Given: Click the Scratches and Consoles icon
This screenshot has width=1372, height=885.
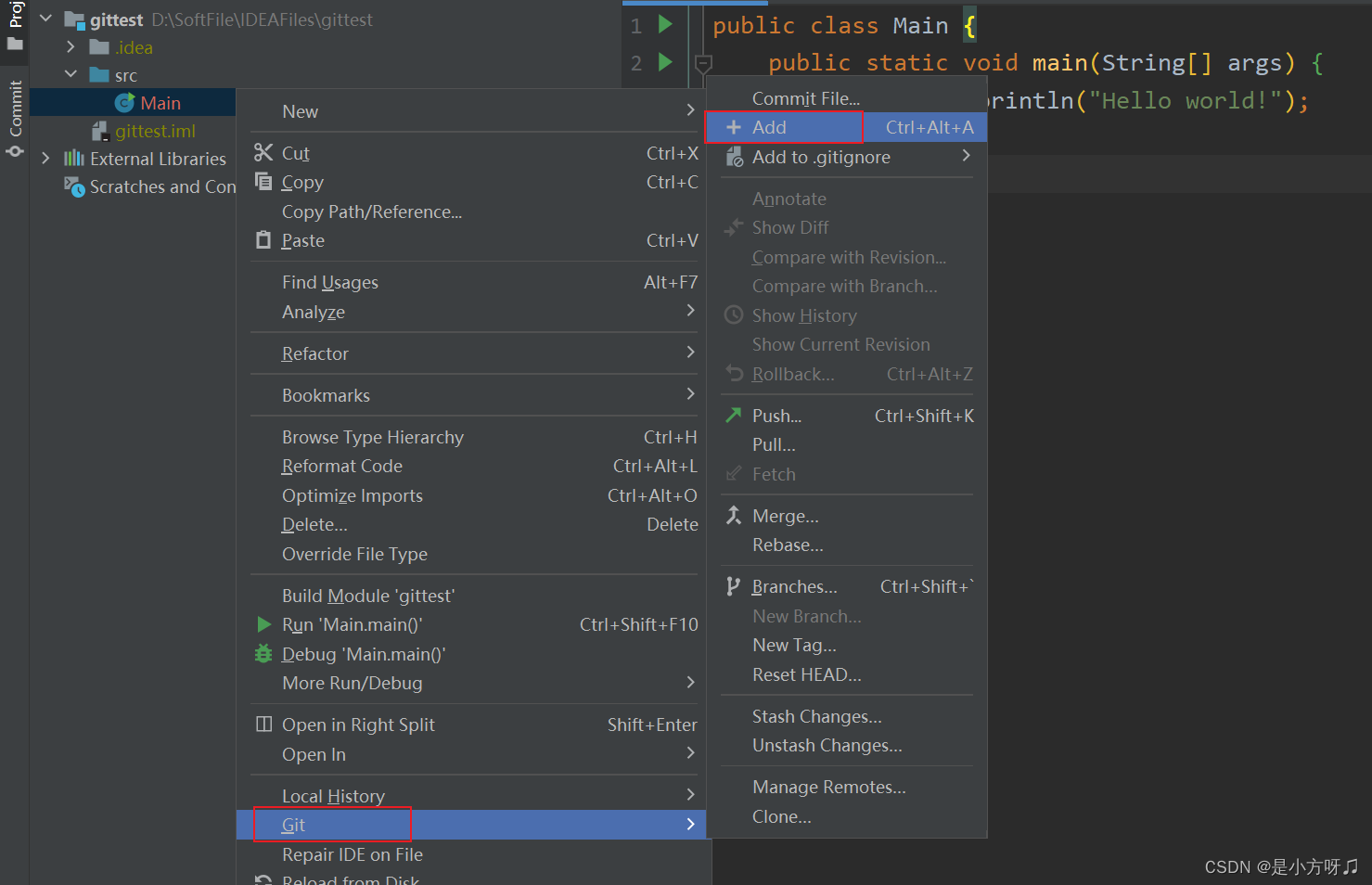Looking at the screenshot, I should [74, 186].
